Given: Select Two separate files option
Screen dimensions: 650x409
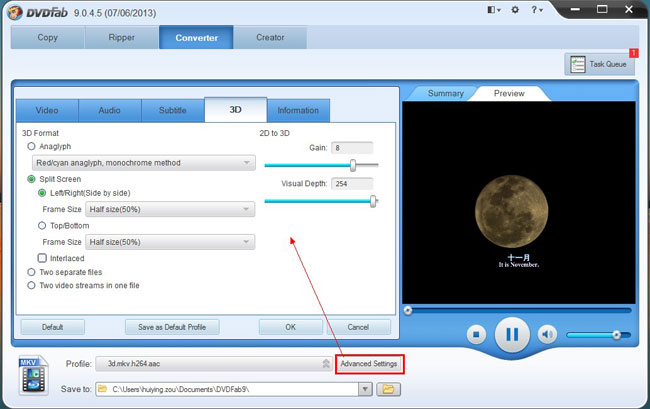Looking at the screenshot, I should point(31,272).
